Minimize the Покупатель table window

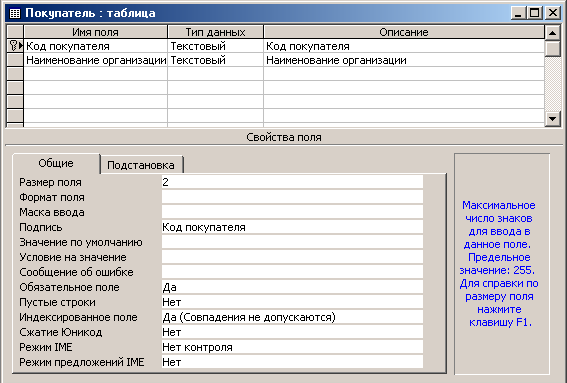click(x=518, y=13)
